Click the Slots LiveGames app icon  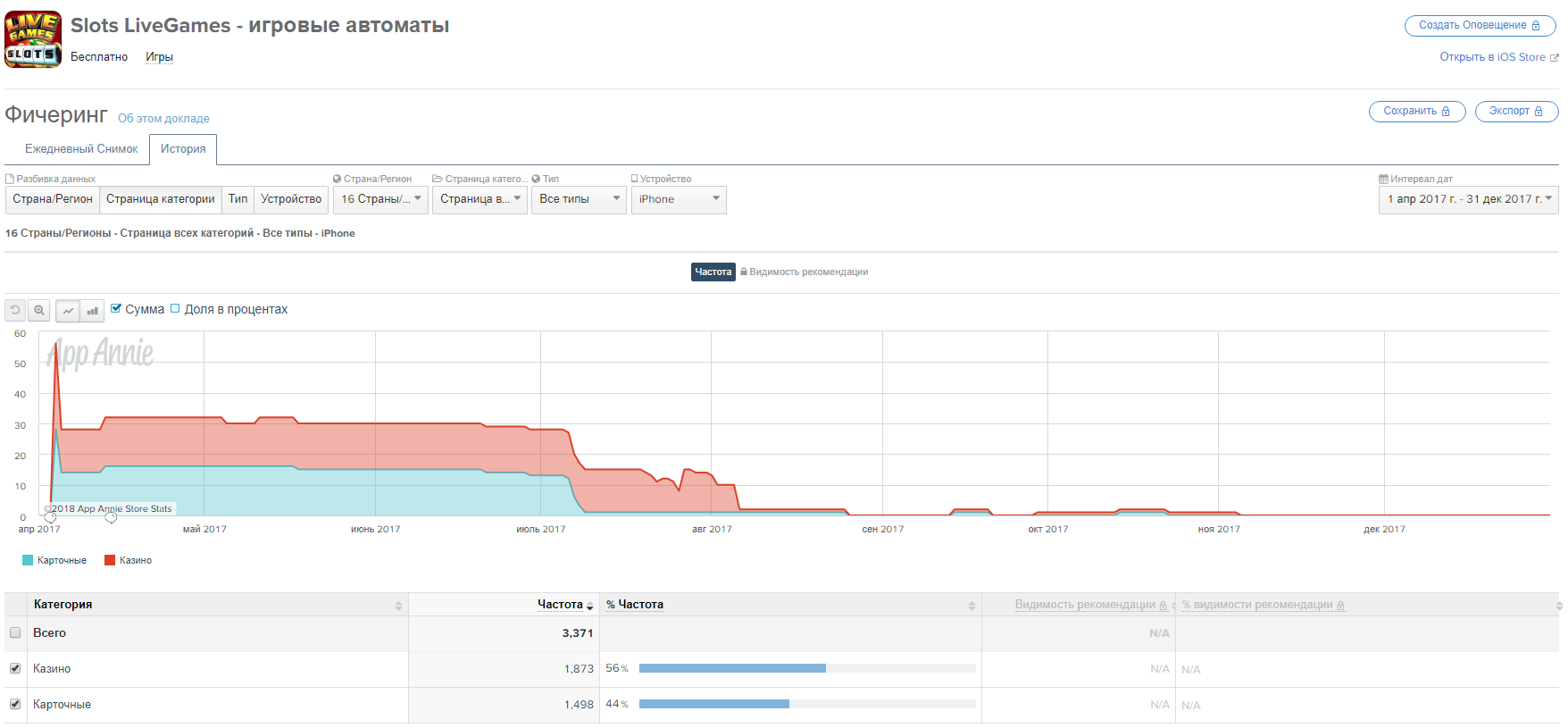click(33, 39)
